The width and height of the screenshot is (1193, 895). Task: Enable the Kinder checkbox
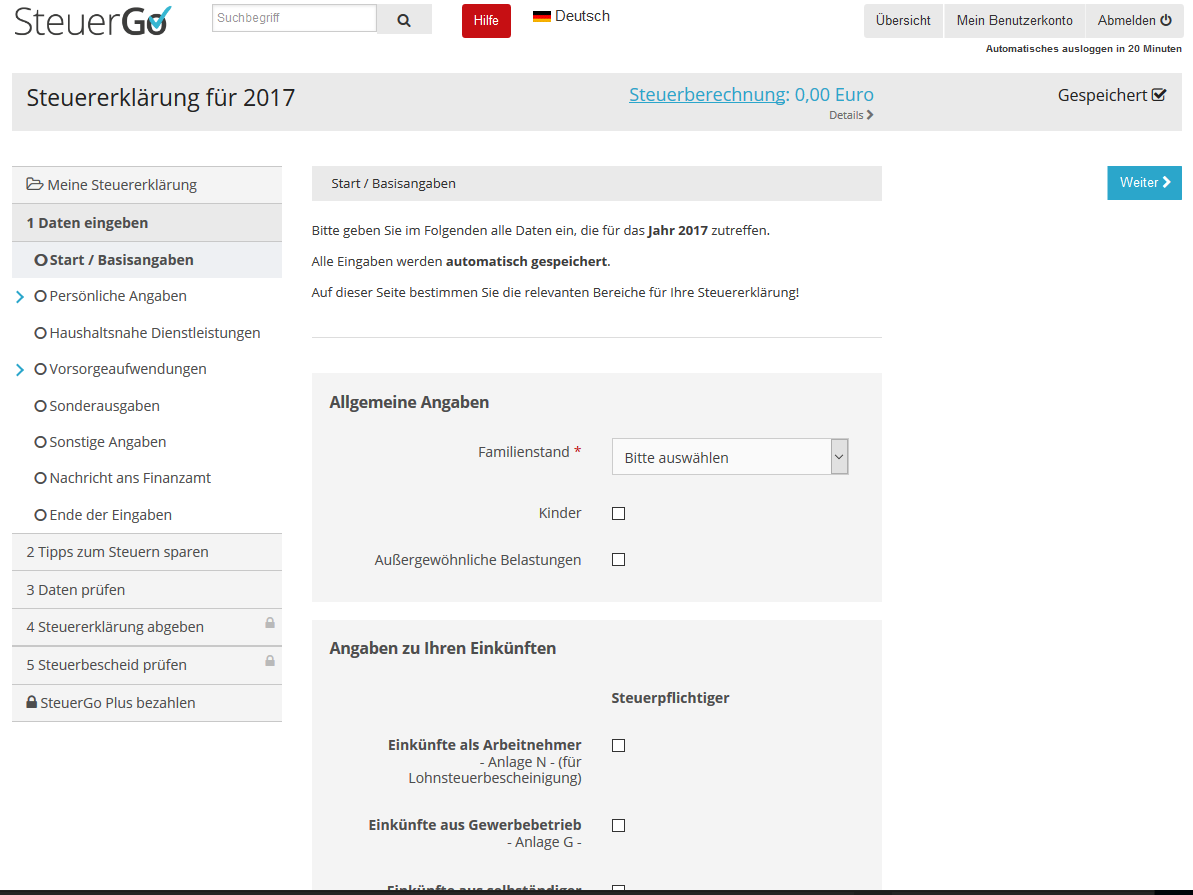(x=619, y=514)
